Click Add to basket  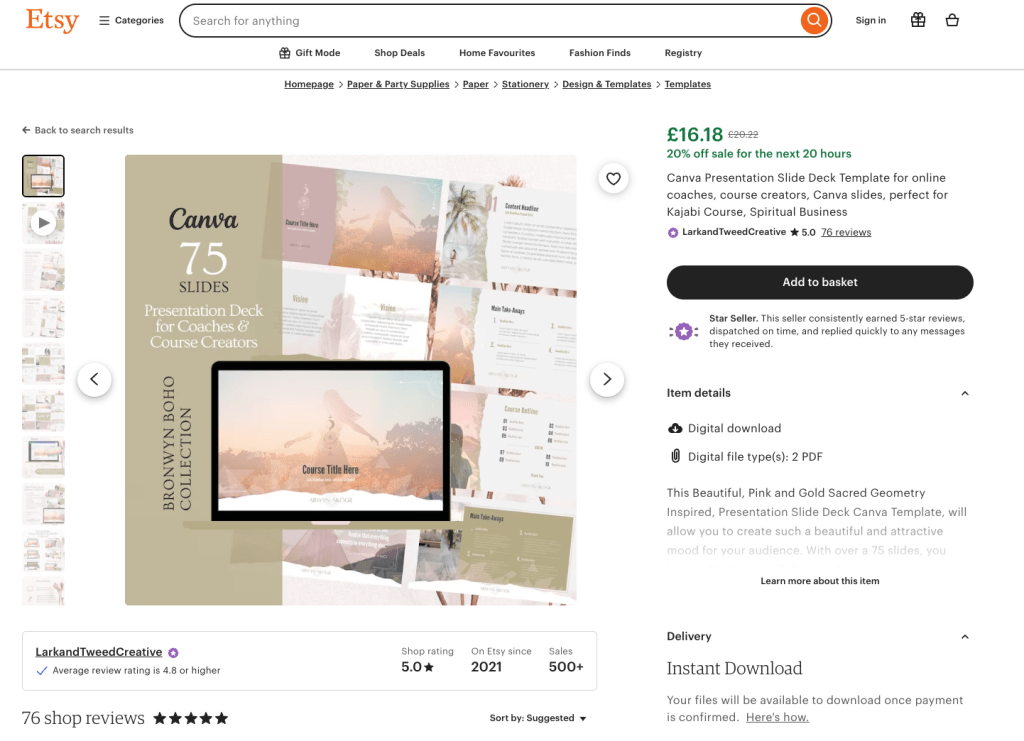[x=820, y=282]
